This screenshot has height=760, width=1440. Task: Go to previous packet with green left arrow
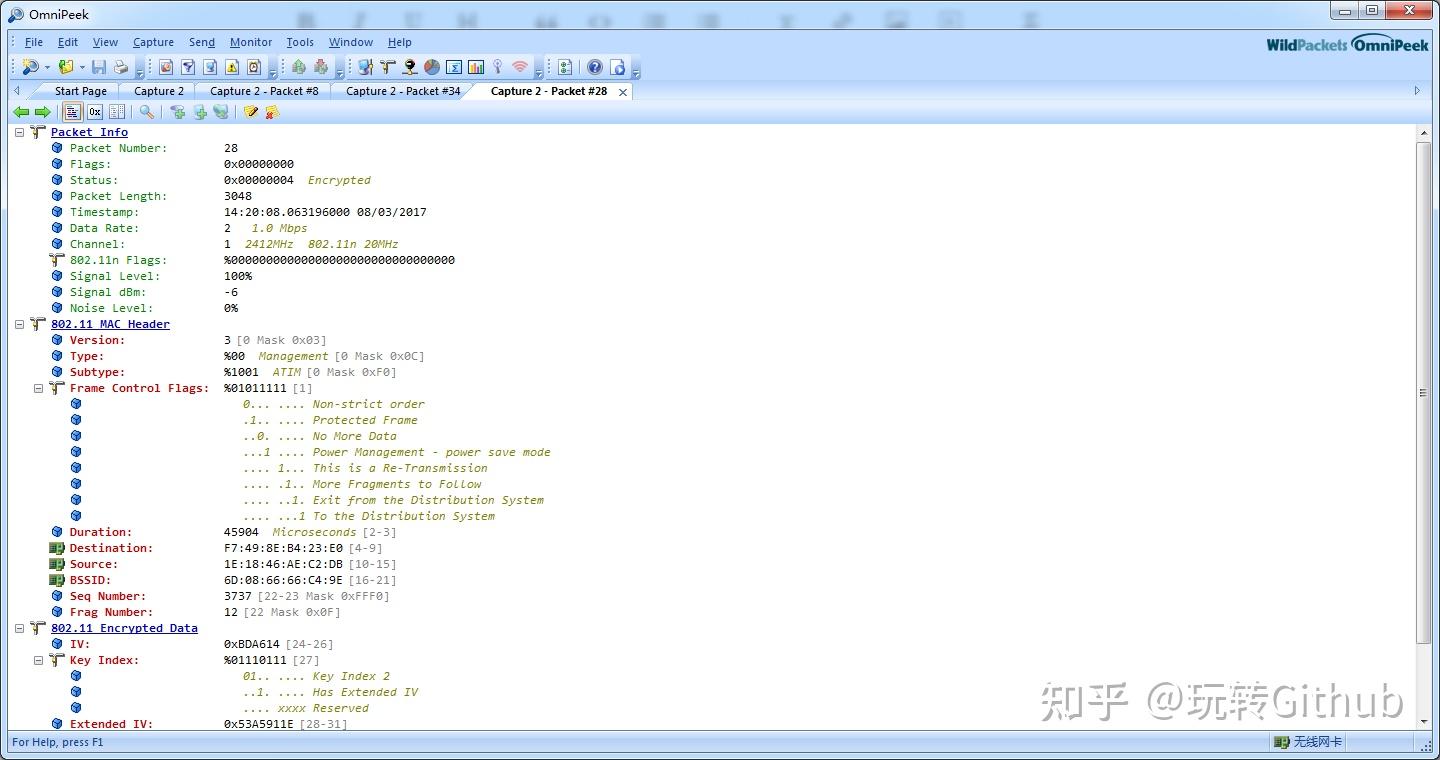point(21,112)
